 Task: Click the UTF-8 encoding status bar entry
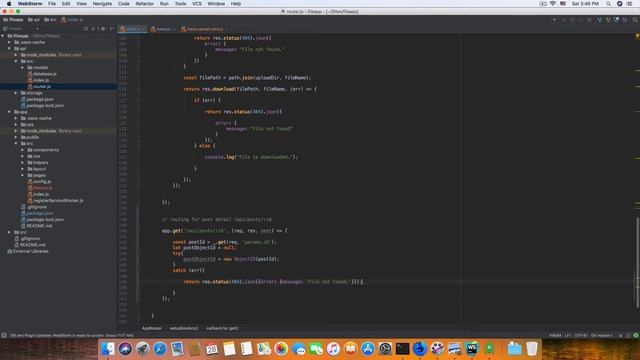pos(581,336)
